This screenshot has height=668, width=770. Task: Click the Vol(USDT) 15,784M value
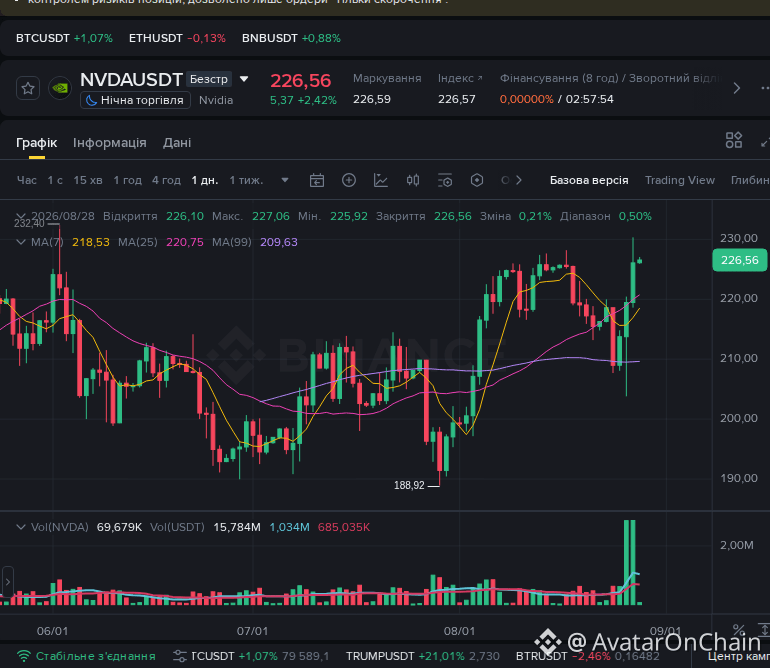tap(237, 527)
